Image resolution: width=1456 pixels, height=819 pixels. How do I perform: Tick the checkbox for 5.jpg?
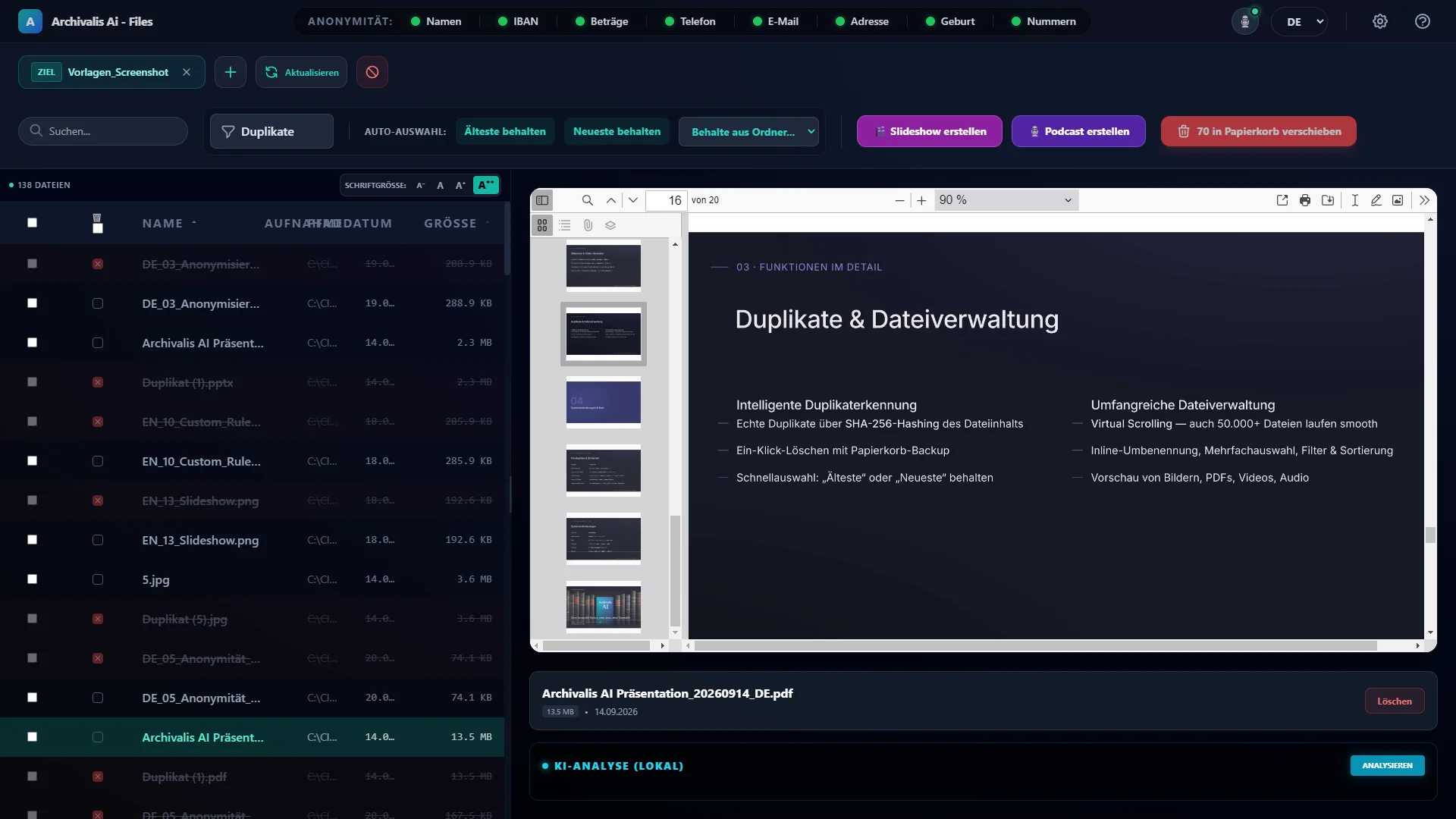[x=98, y=579]
